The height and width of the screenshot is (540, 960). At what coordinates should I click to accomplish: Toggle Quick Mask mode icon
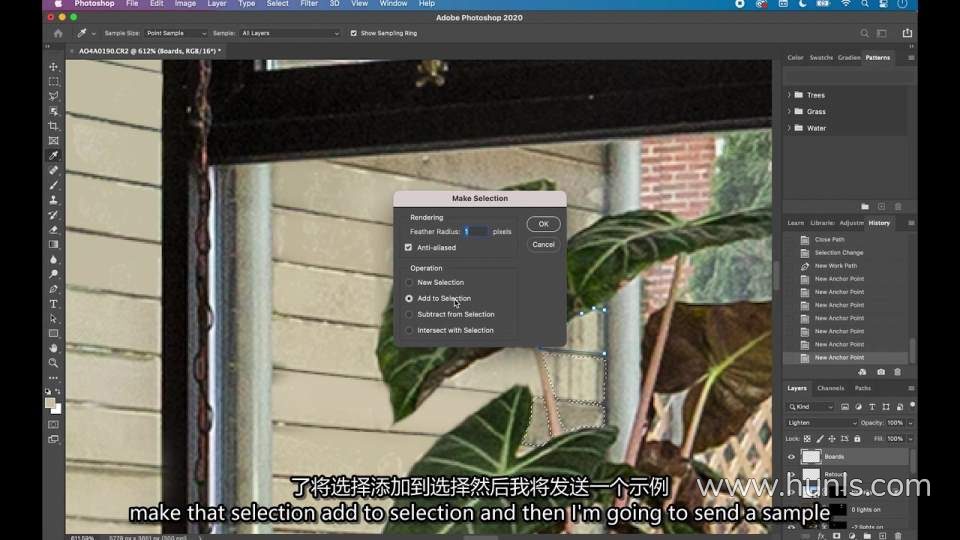coord(54,424)
